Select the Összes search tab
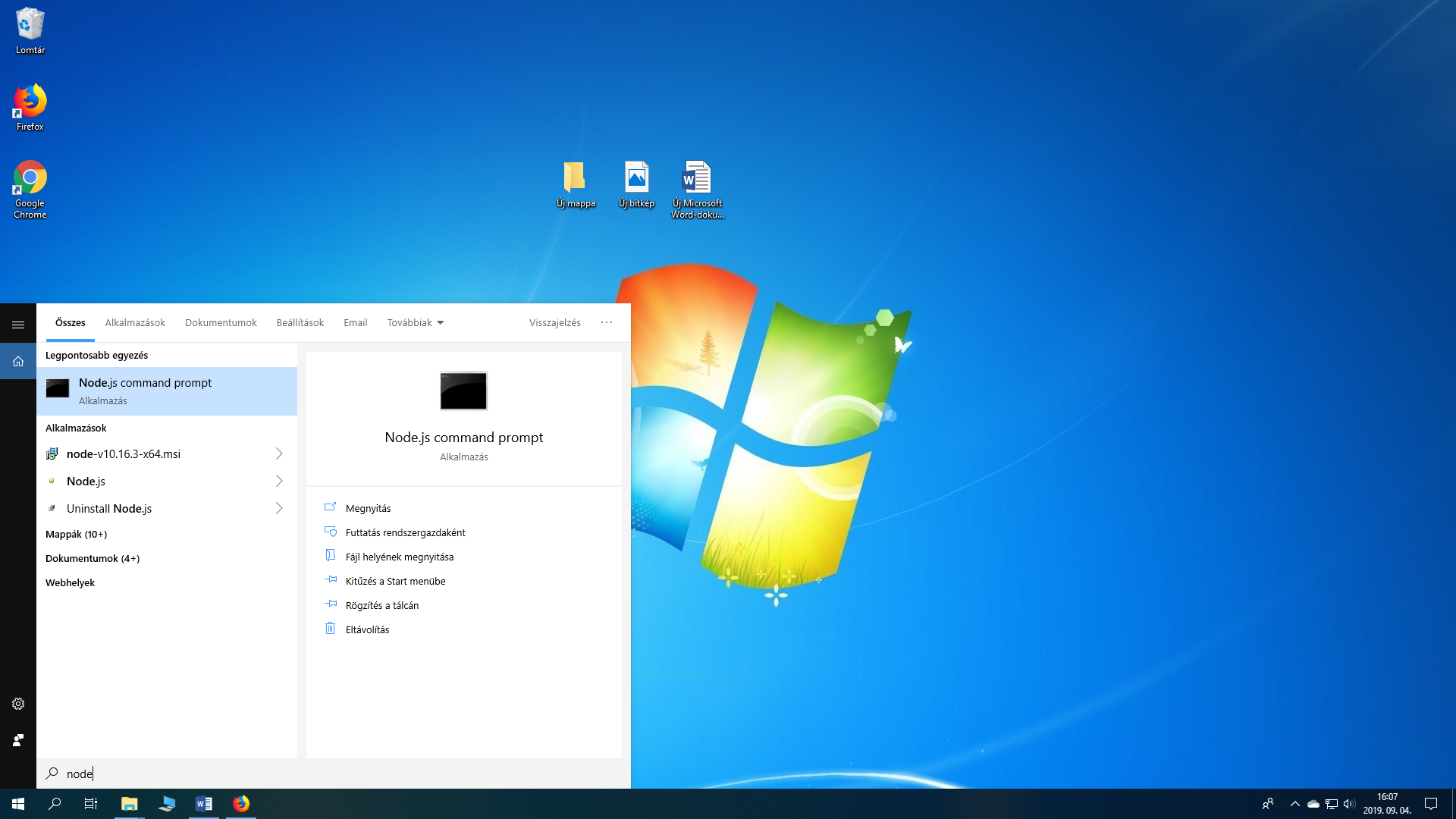Screen dimensions: 1456x819 tap(71, 323)
